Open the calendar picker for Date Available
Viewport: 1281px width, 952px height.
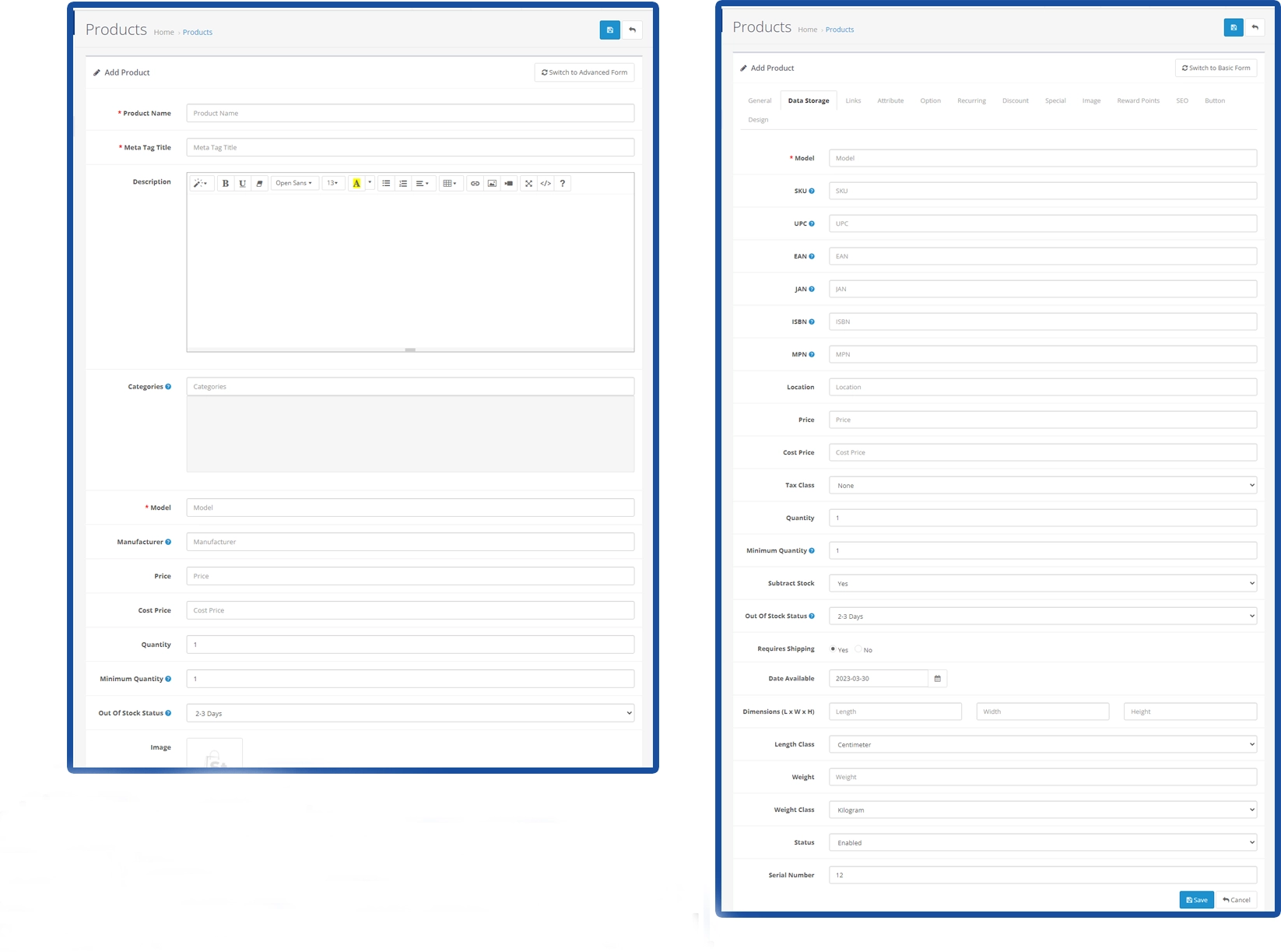click(x=937, y=679)
